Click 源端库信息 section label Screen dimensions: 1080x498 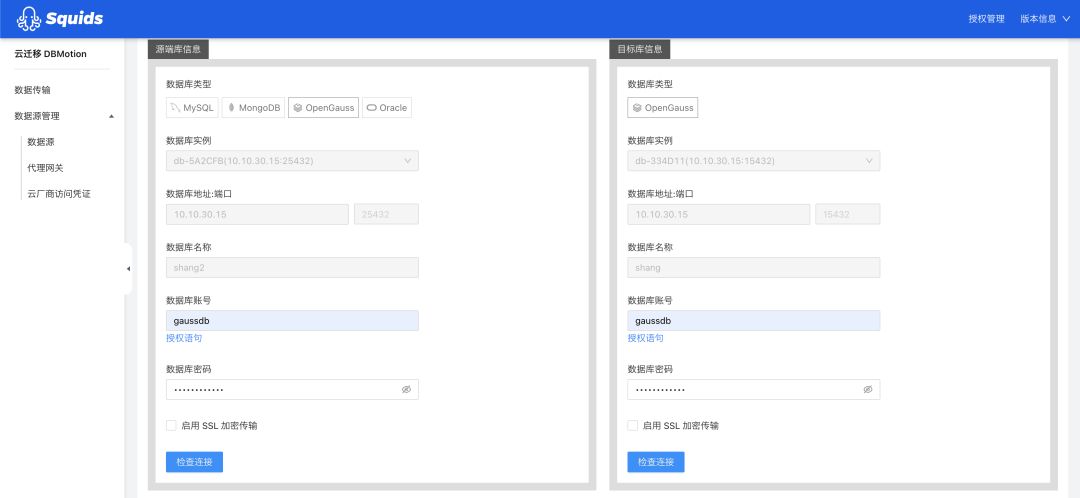click(x=178, y=50)
